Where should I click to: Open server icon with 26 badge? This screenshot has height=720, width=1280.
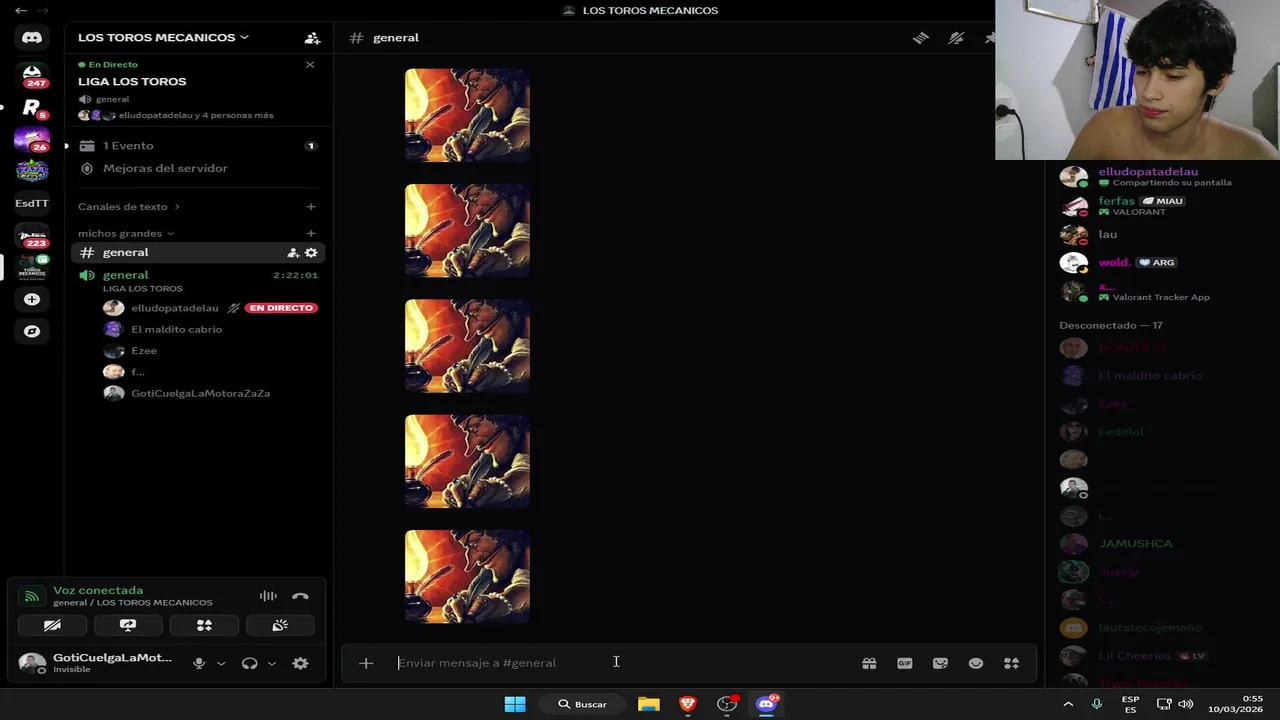pyautogui.click(x=32, y=139)
